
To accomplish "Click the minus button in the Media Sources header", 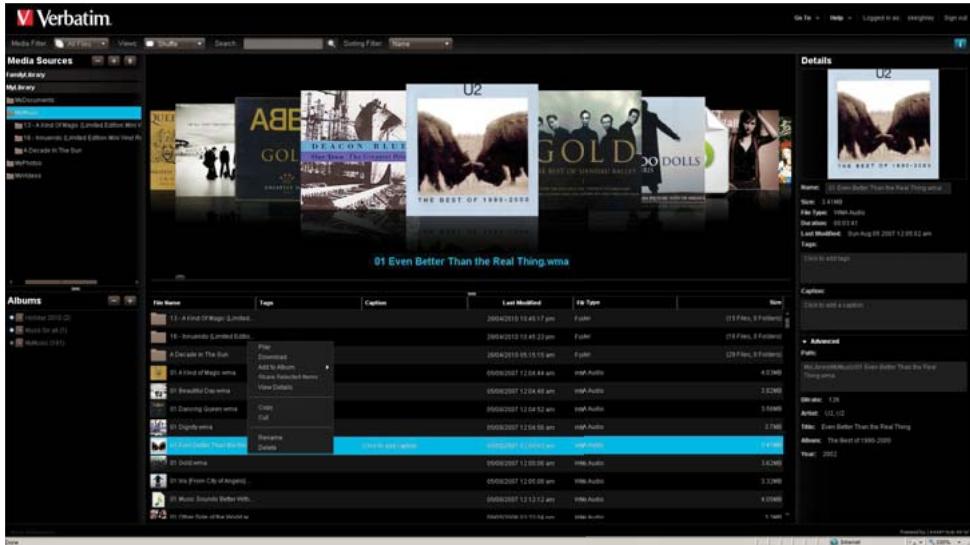I will click(98, 61).
